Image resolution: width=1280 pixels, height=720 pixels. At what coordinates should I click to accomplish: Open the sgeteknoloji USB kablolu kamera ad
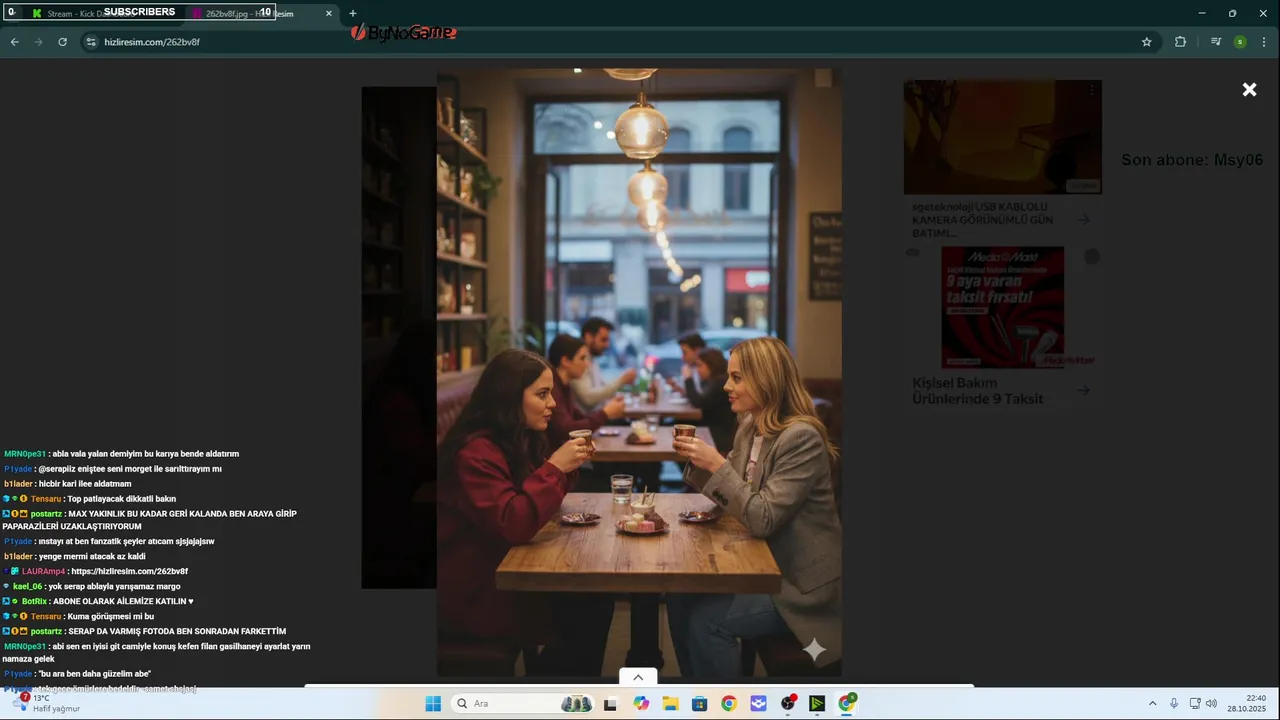(981, 219)
